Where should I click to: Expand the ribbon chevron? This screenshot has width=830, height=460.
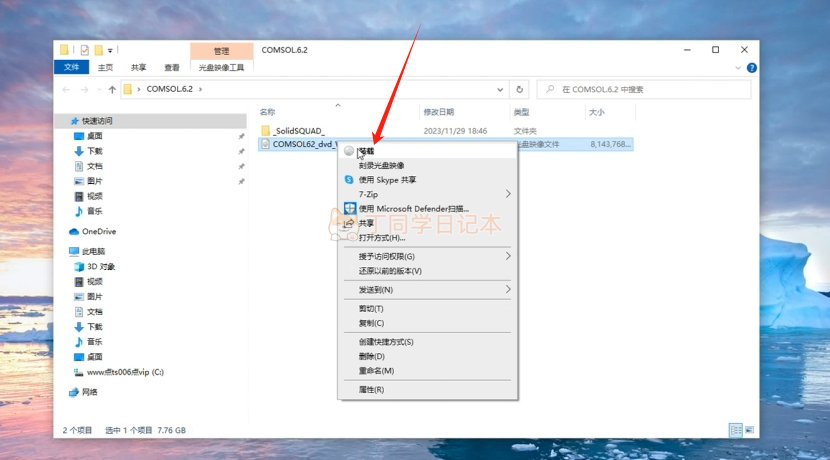tap(738, 68)
